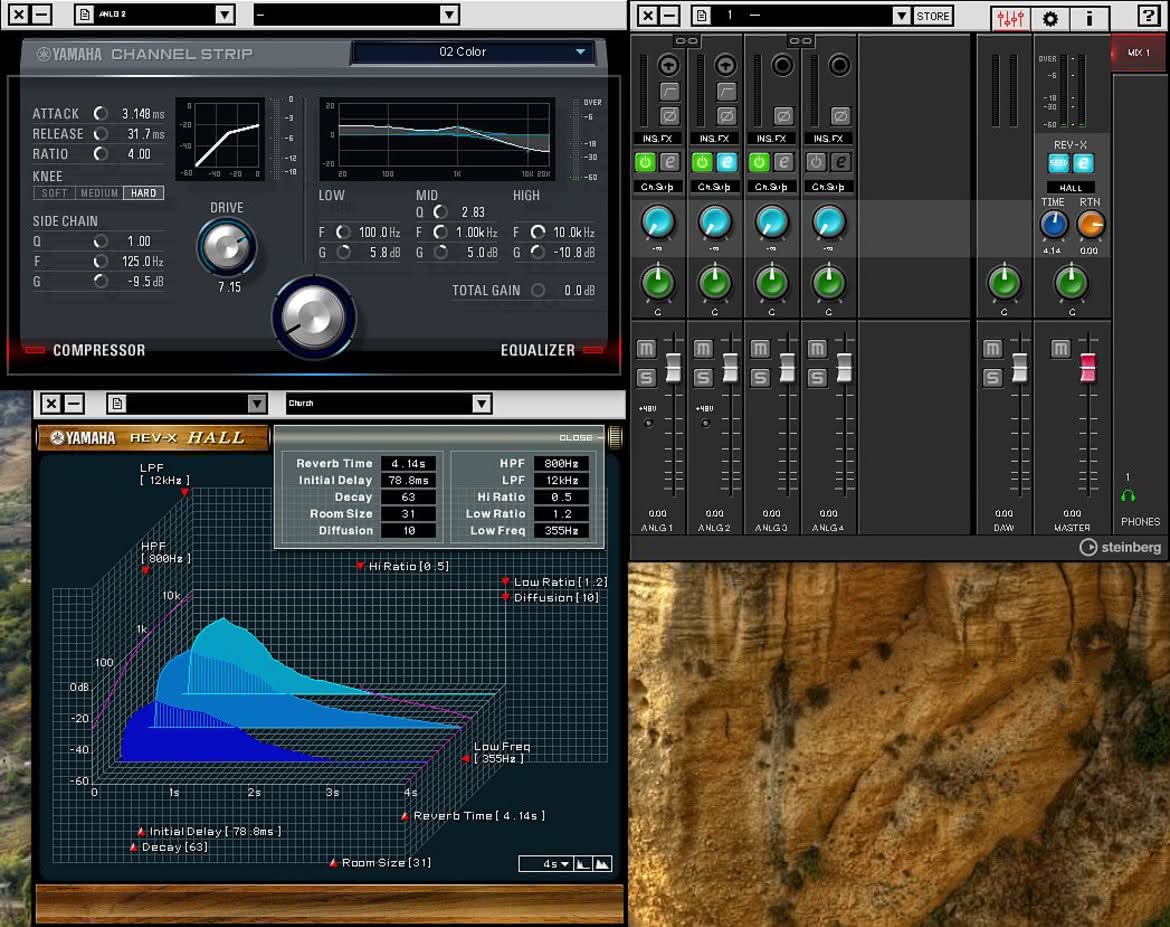Image resolution: width=1170 pixels, height=927 pixels.
Task: Toggle the COMPRESSOR button
Action: click(84, 350)
